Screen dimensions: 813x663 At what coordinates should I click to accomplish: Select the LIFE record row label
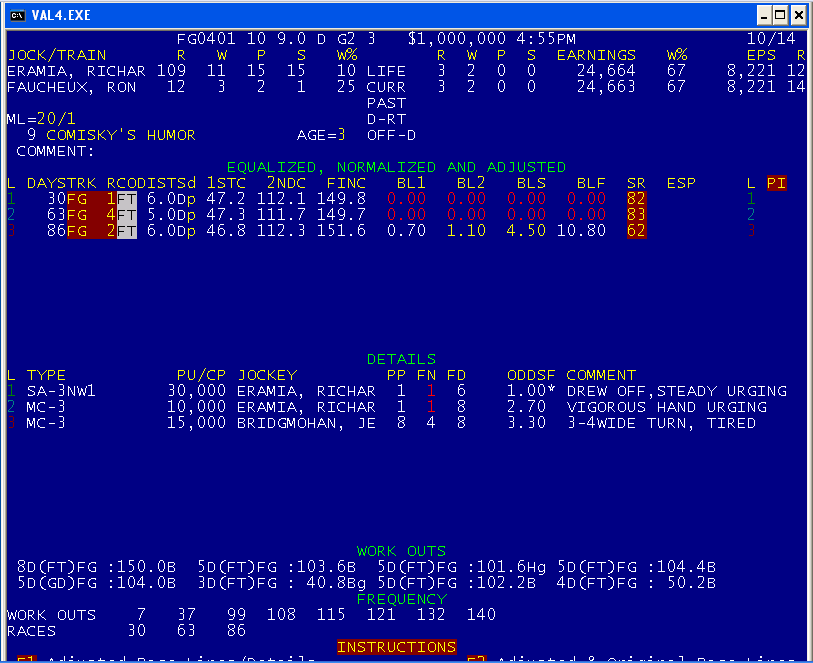coord(386,71)
